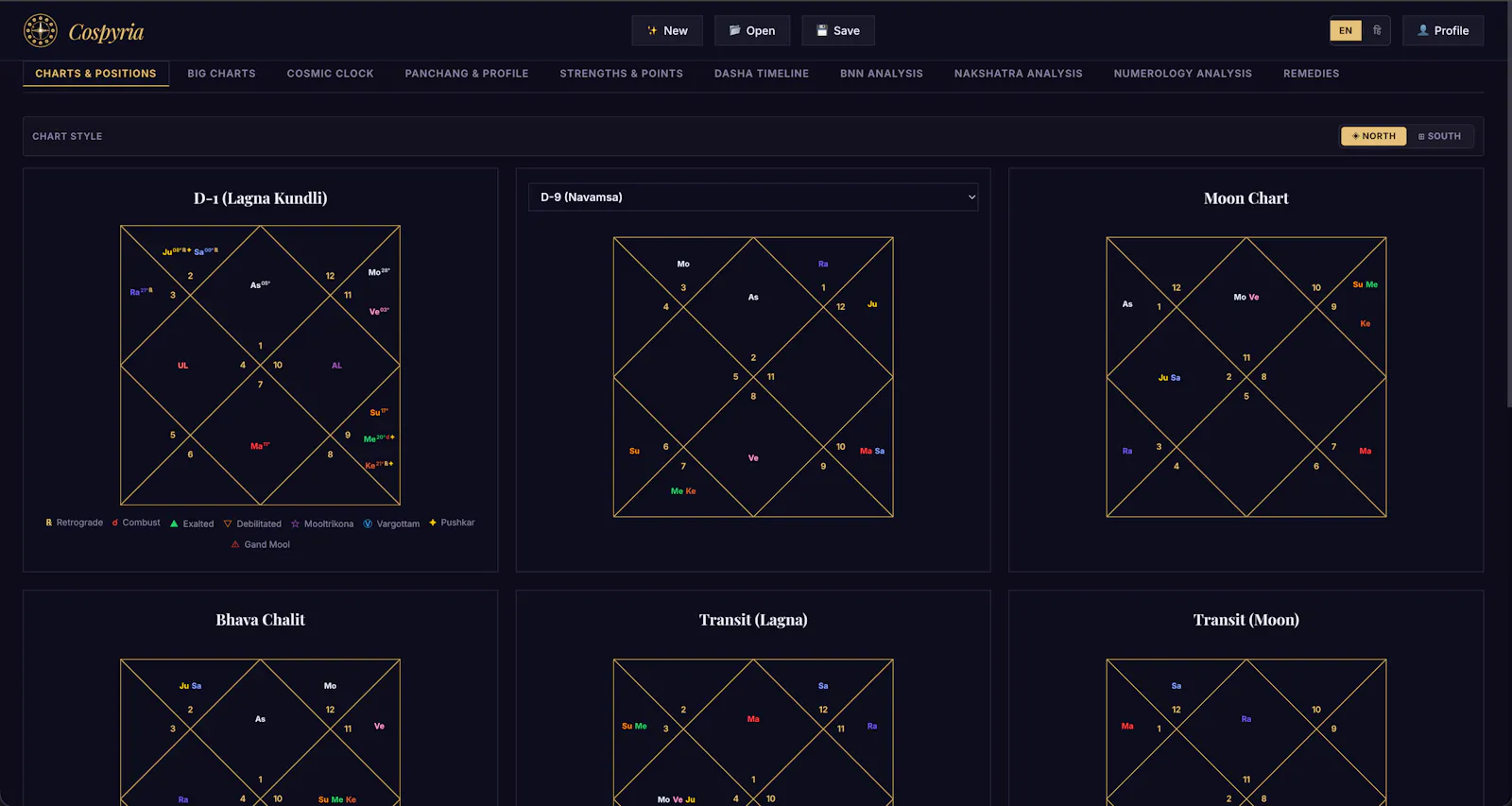This screenshot has width=1512, height=806.
Task: Go to the Cosmic Clock tab
Action: click(330, 74)
